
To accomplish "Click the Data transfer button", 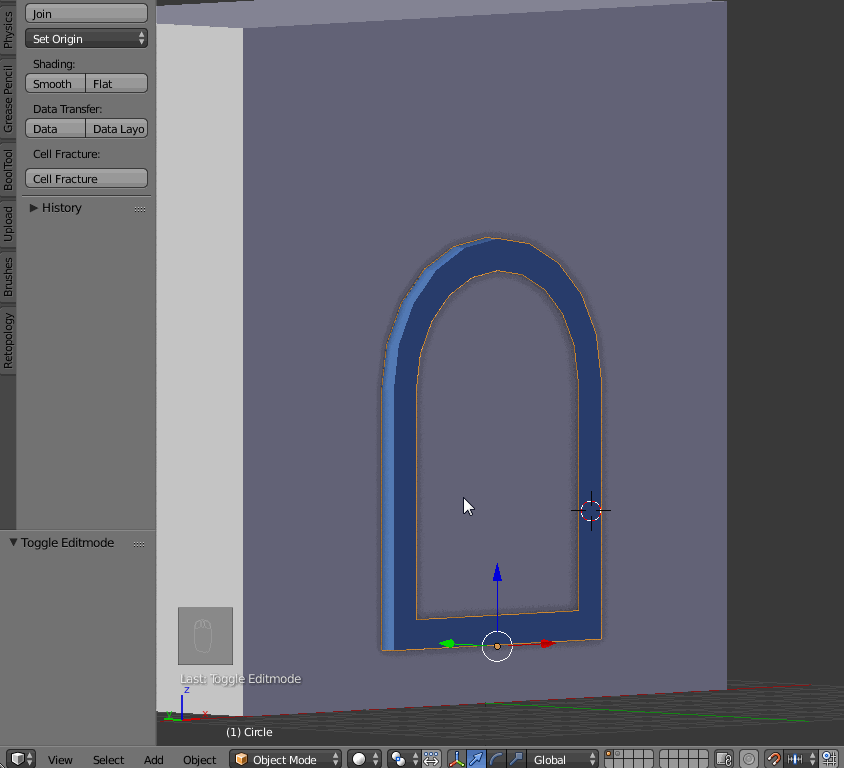I will 55,129.
